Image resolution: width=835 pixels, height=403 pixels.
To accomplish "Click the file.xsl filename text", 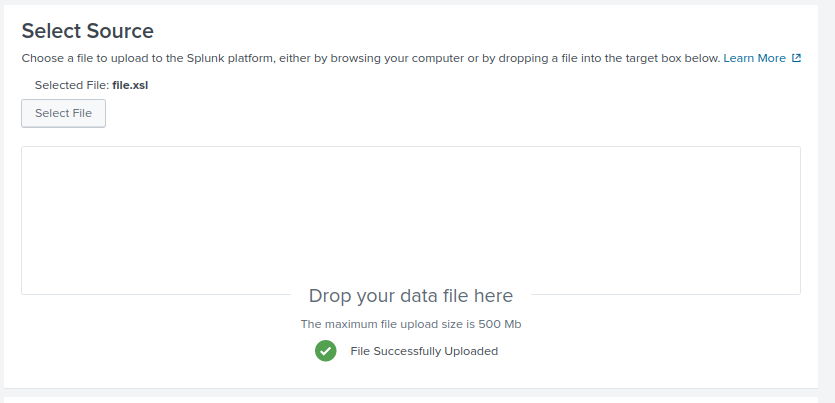I will (131, 85).
